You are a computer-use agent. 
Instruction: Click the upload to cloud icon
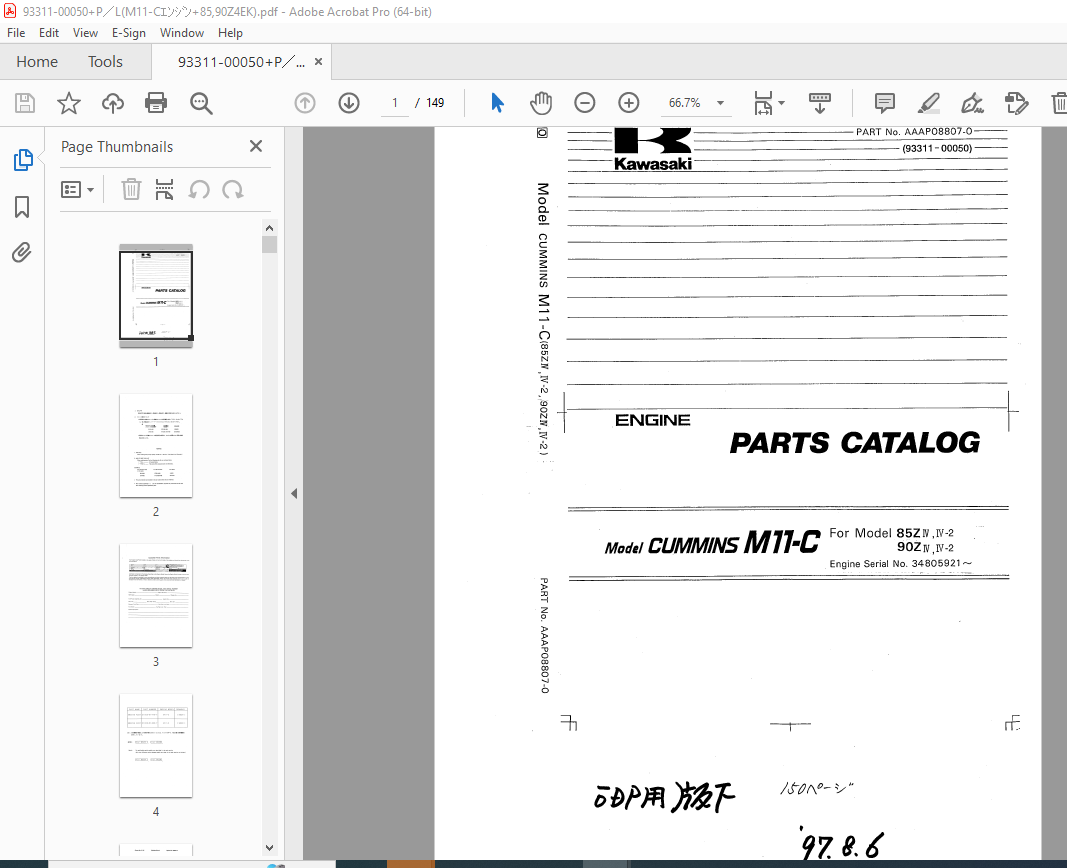113,103
